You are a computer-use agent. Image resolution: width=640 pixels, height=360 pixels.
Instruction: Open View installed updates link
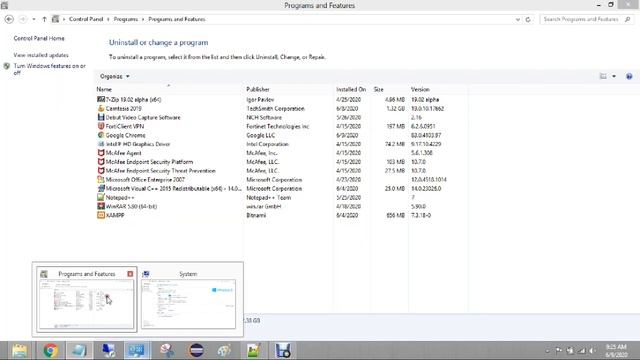click(41, 55)
